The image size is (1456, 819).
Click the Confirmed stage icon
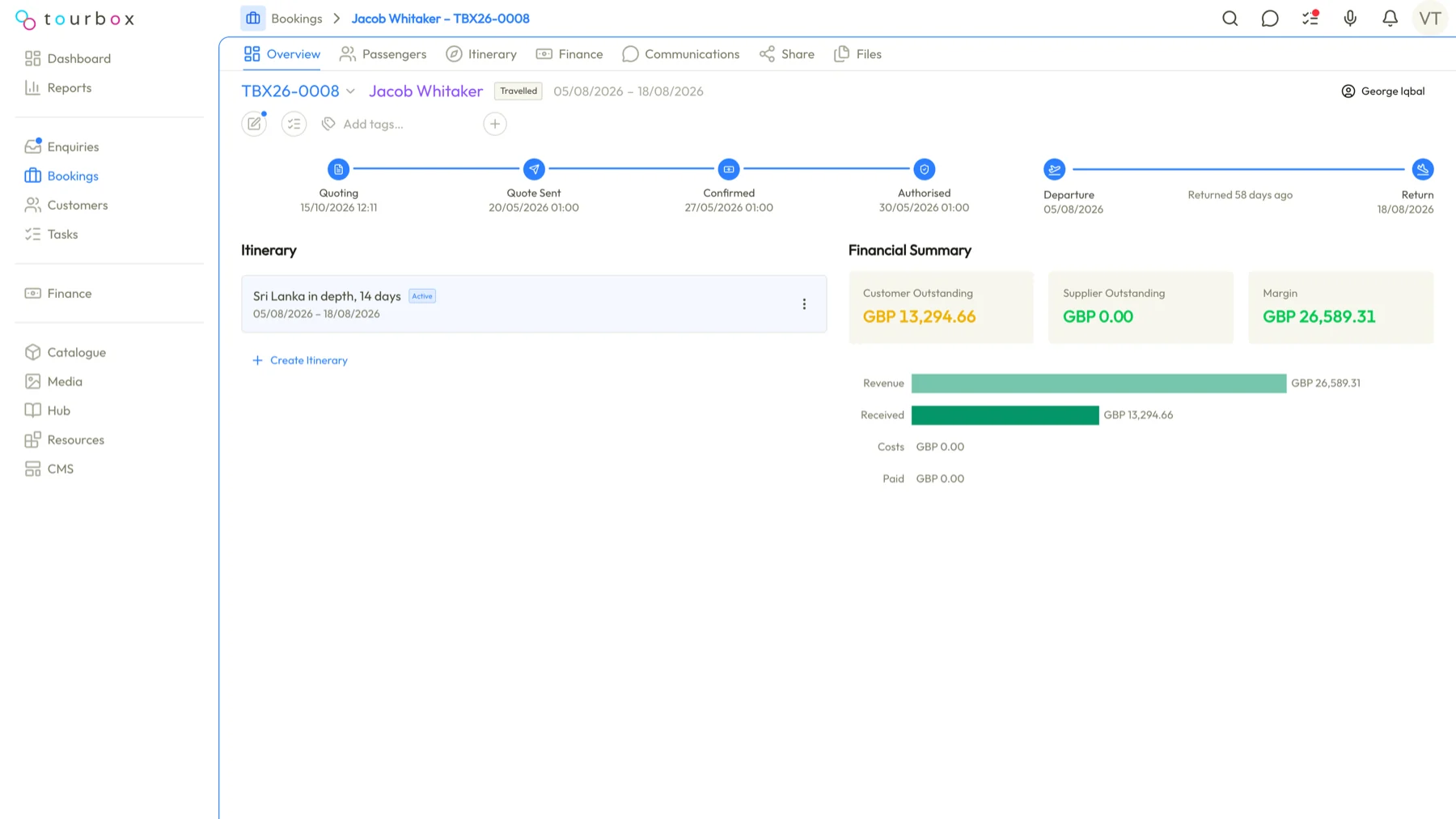(729, 169)
